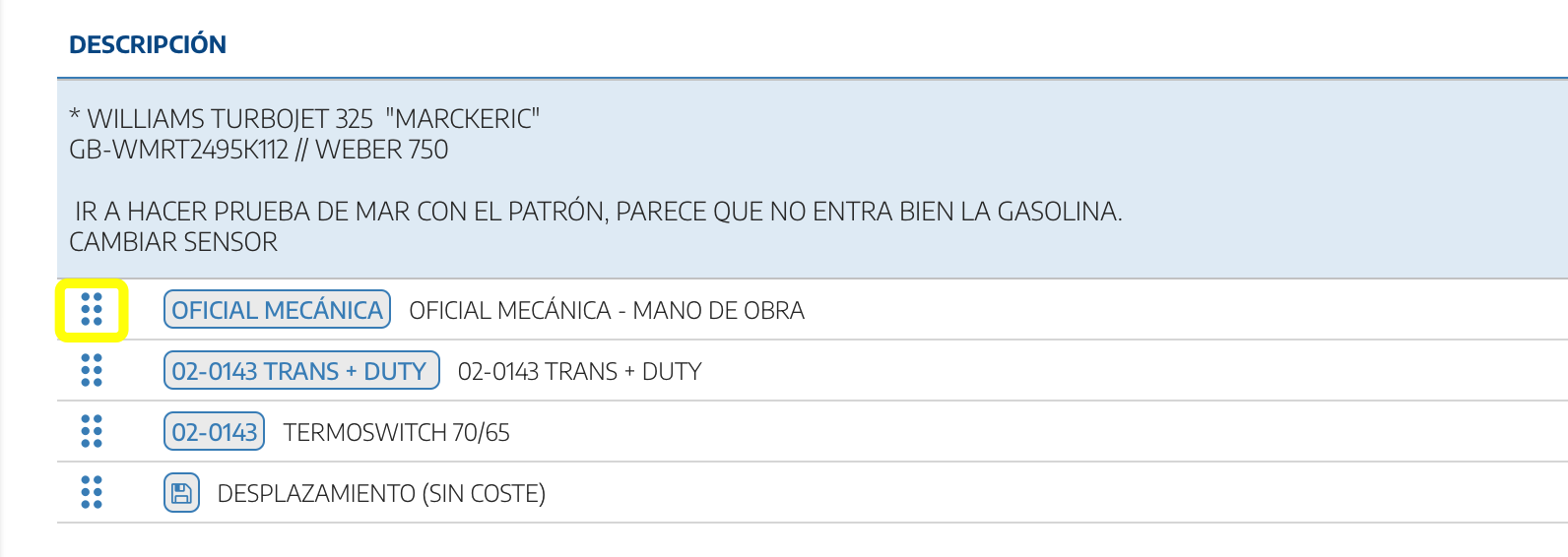Click the DESCRIPCIÓN section header
The height and width of the screenshot is (557, 1568).
point(148,44)
